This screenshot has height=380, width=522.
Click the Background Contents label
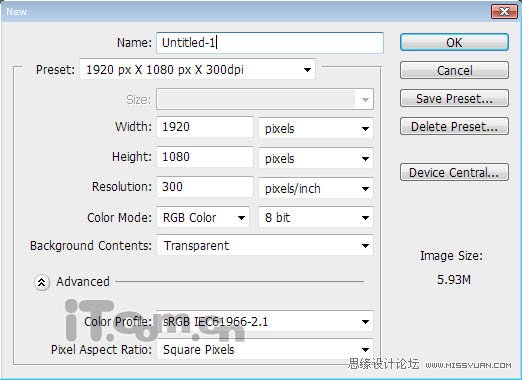(x=91, y=246)
